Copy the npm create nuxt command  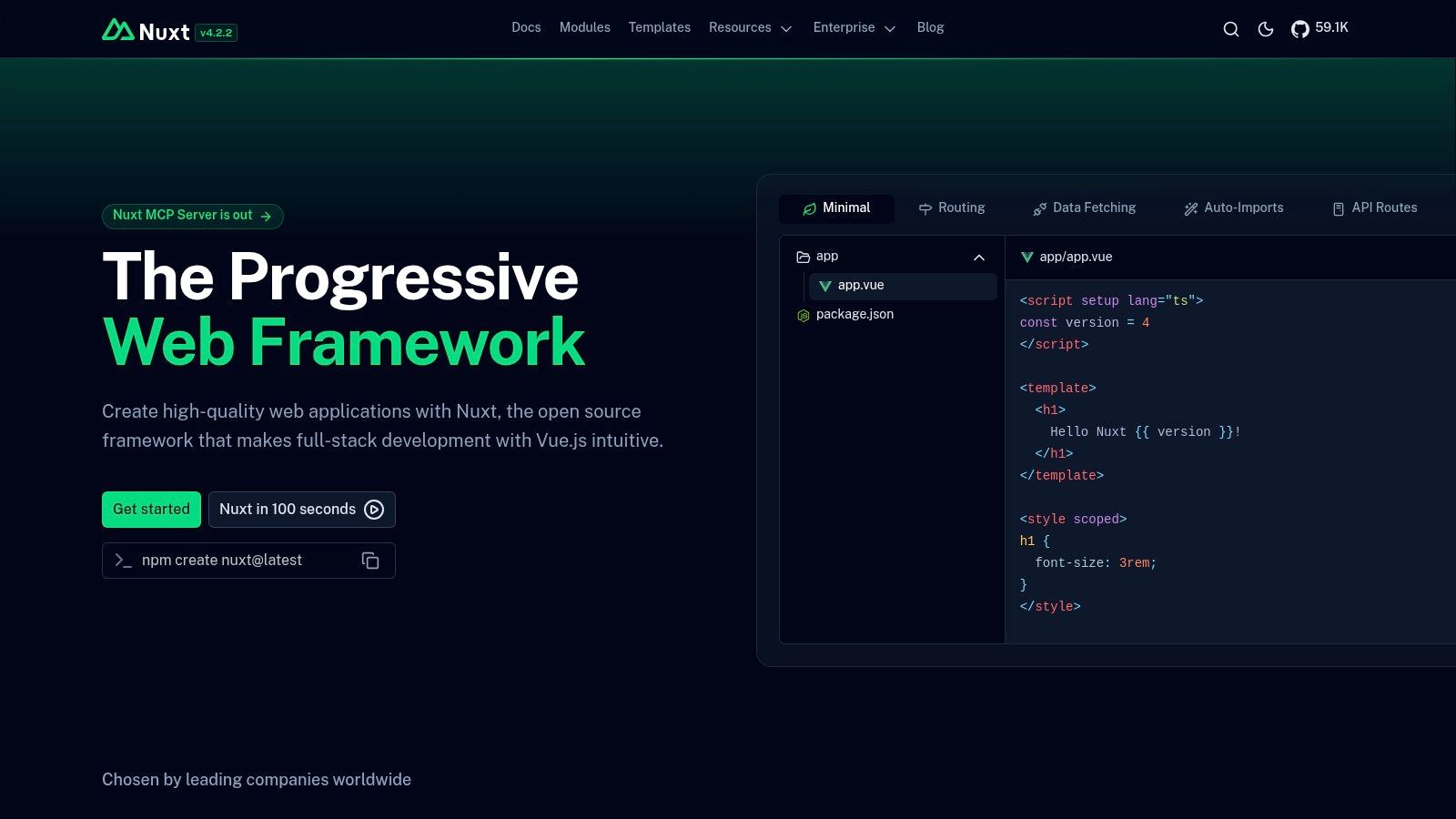[x=370, y=561]
